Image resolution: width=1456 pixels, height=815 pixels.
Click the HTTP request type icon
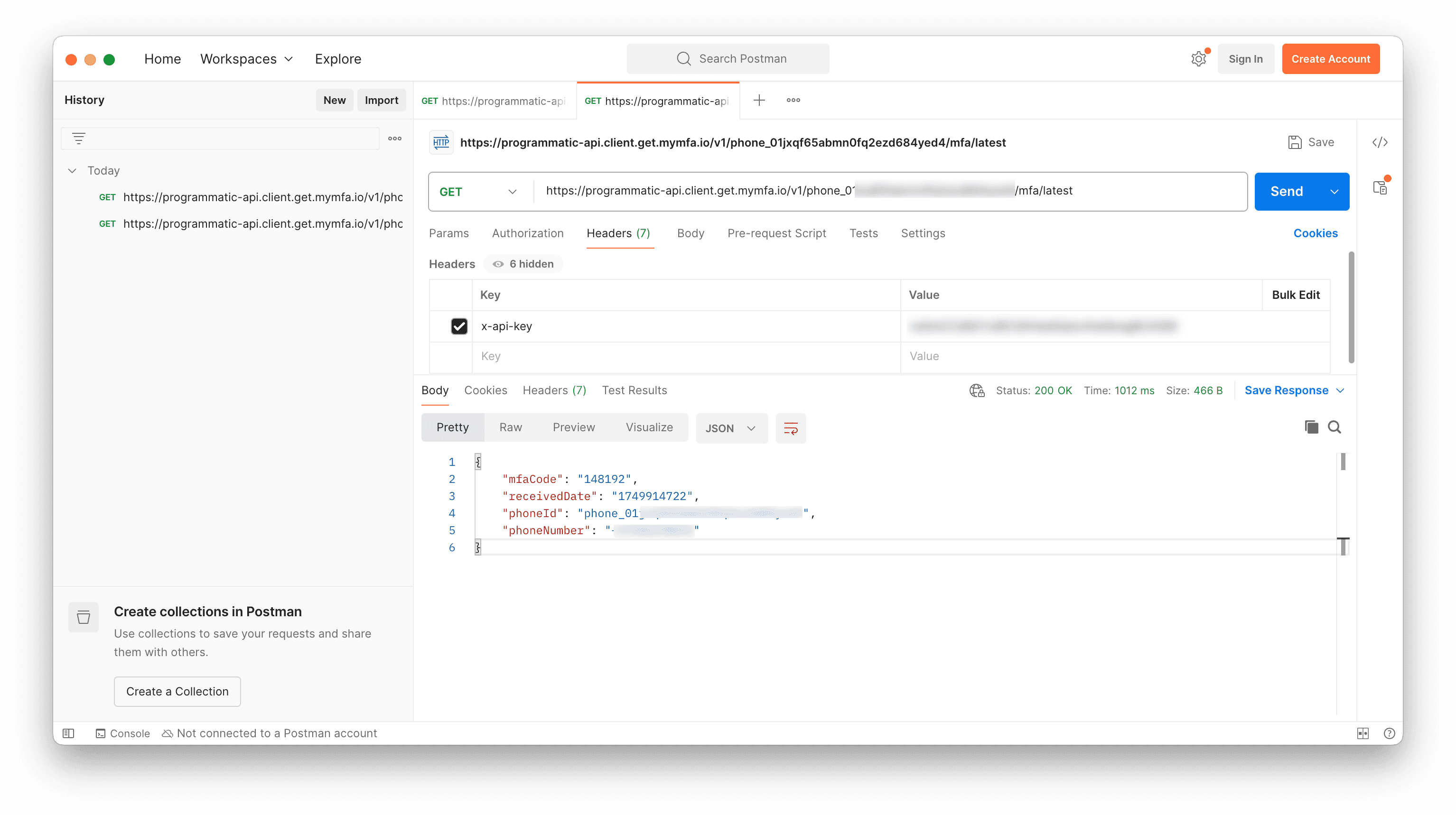tap(441, 142)
